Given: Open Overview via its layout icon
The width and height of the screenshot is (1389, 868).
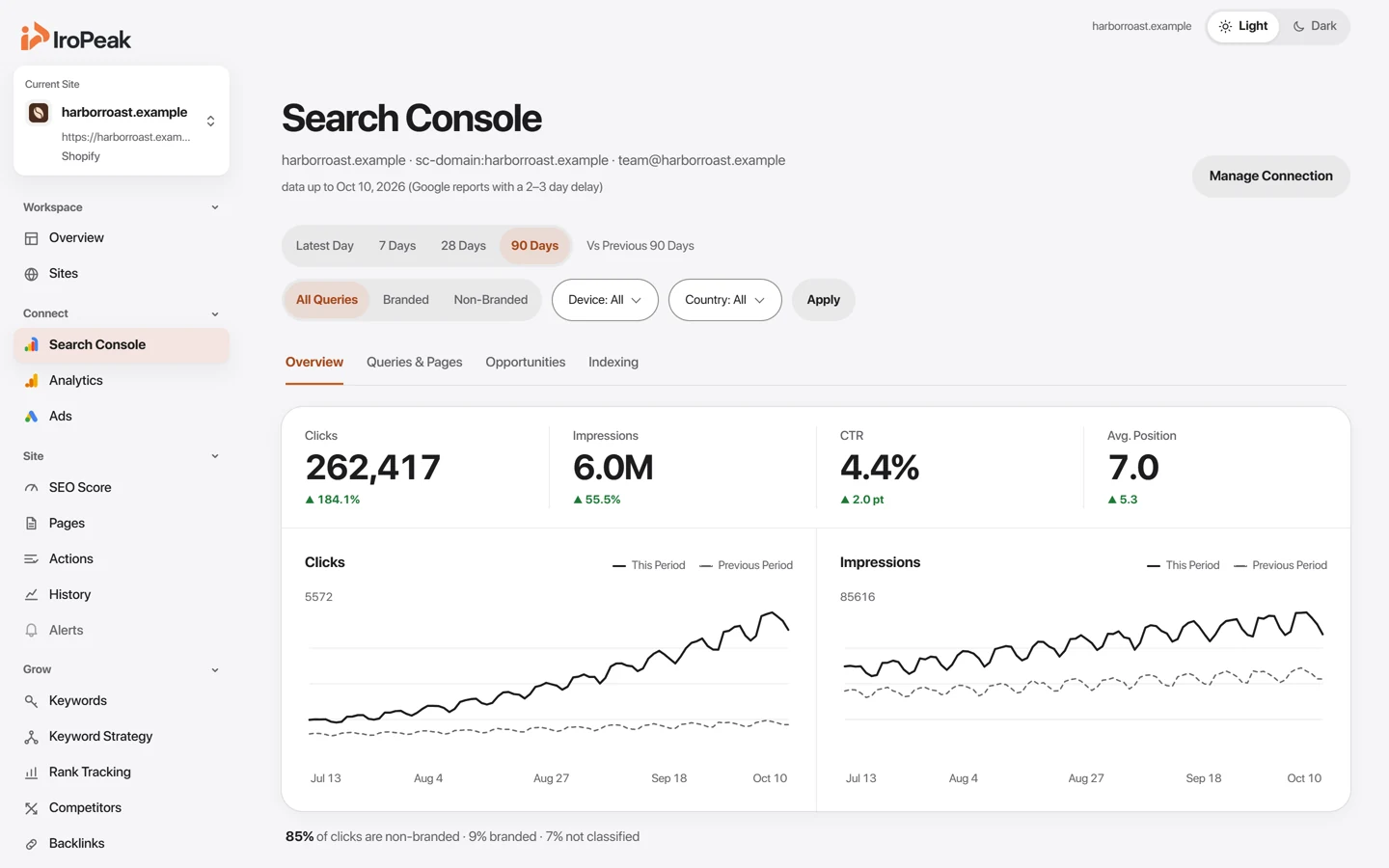Looking at the screenshot, I should pos(31,238).
